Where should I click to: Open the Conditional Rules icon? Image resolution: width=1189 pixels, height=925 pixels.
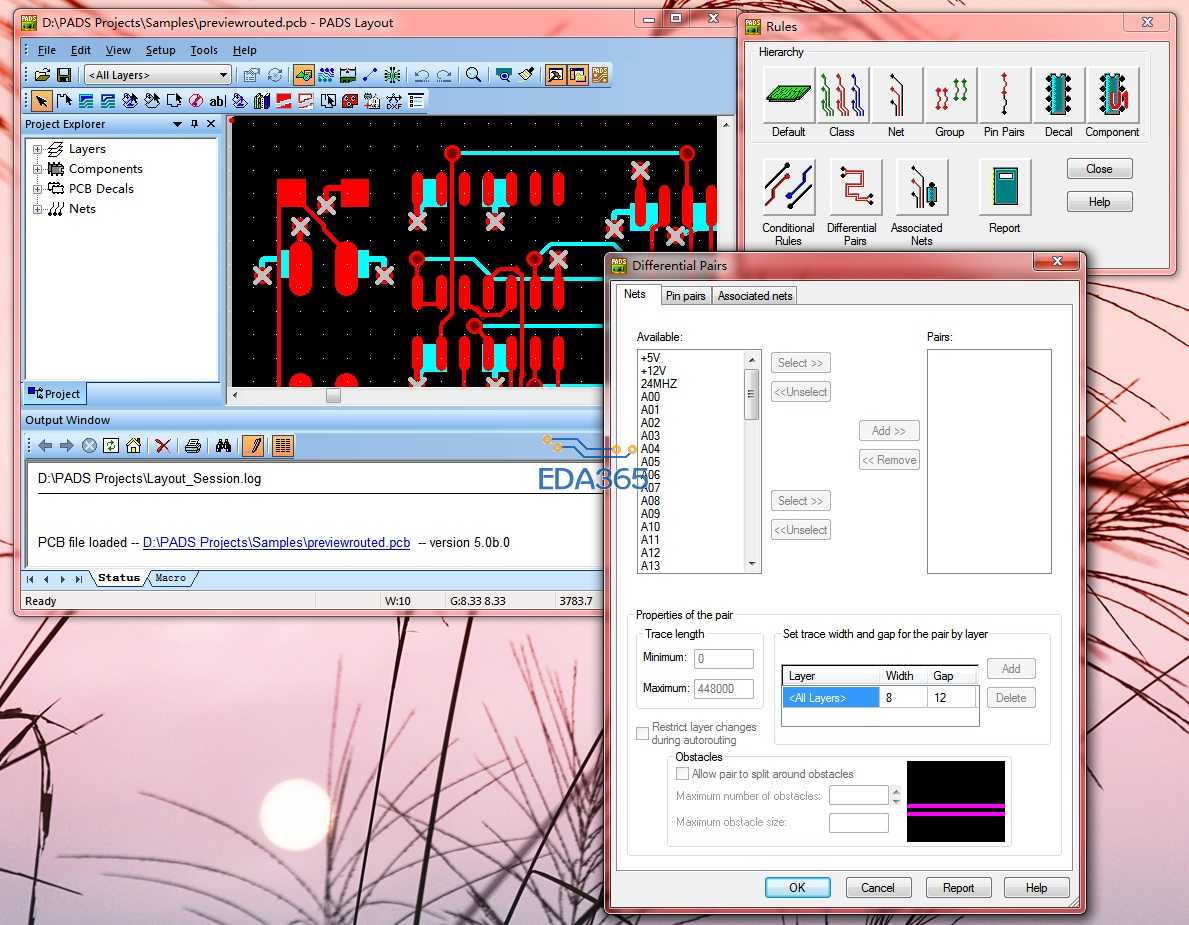click(788, 188)
